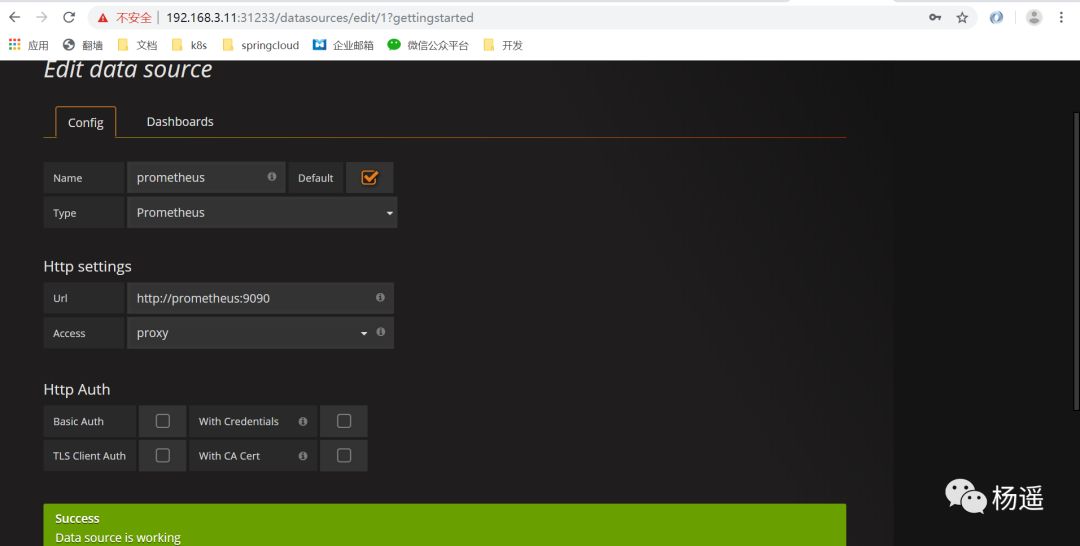
Task: Click the With Credentials info icon
Action: point(303,421)
